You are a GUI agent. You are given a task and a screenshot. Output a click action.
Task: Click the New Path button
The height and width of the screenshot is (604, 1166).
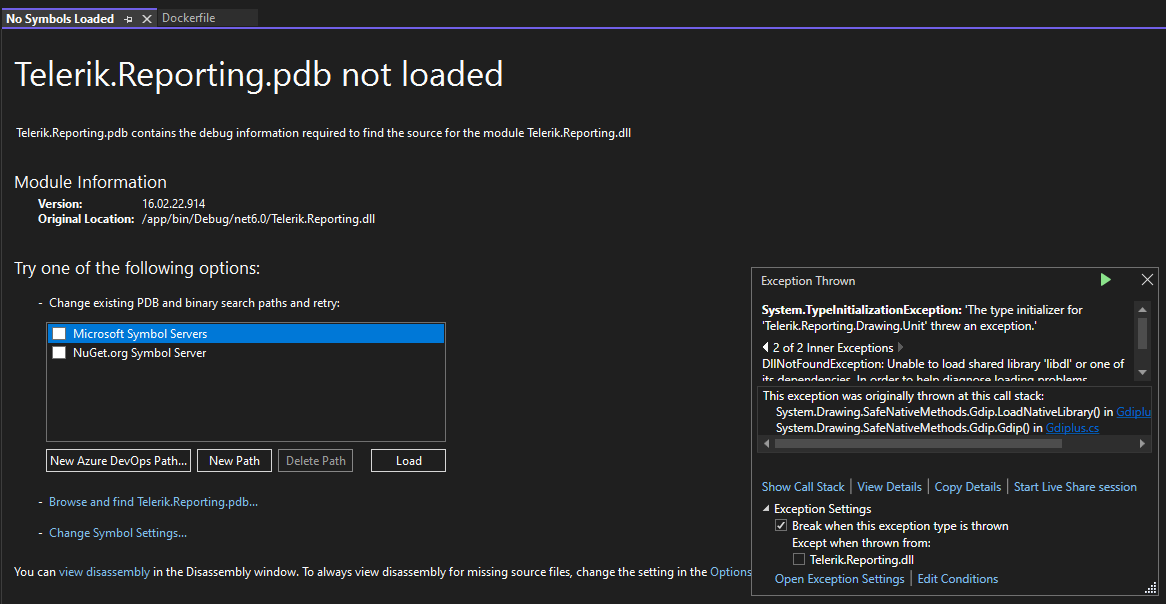[x=235, y=460]
